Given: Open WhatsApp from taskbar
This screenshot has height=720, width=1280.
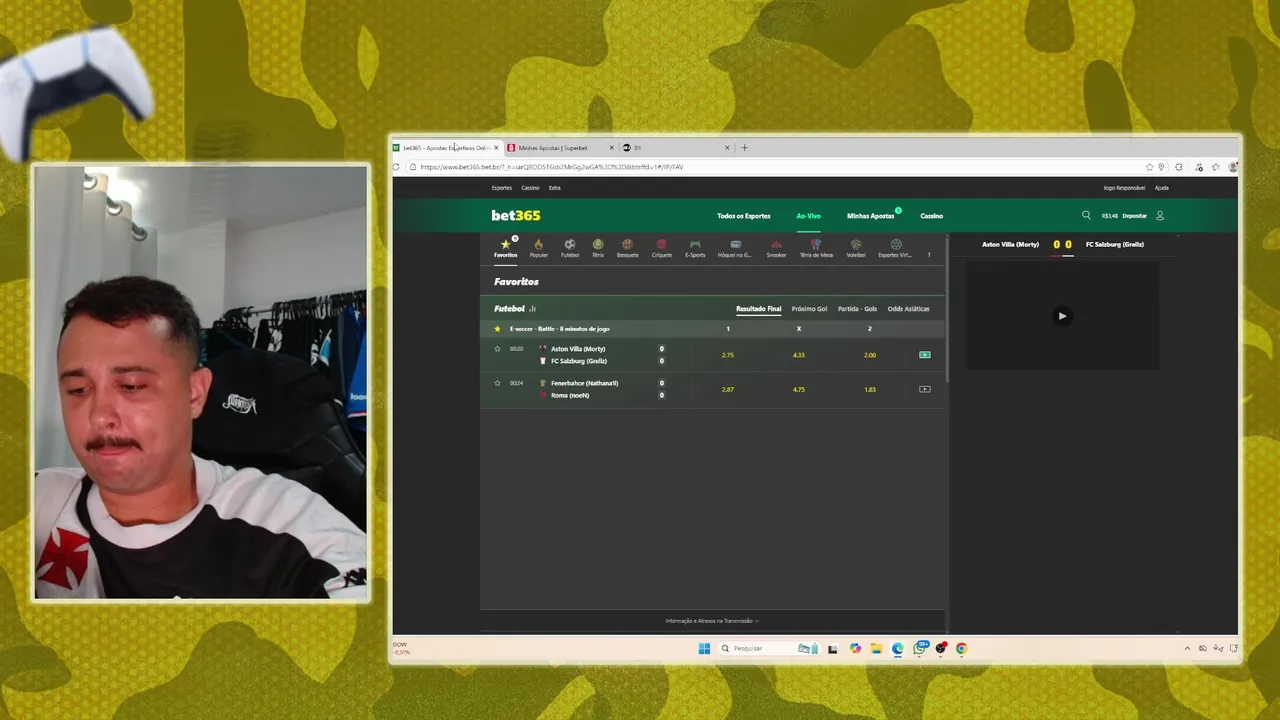Looking at the screenshot, I should click(920, 648).
